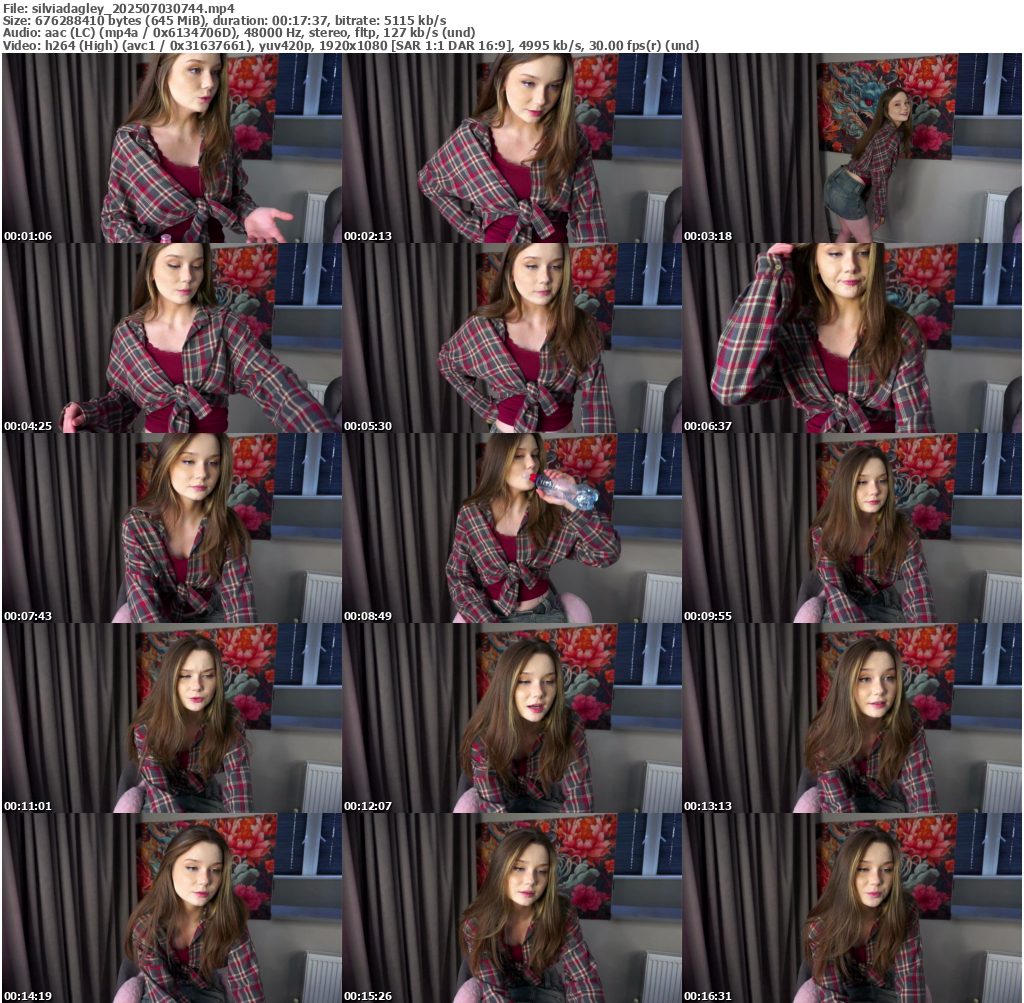Click the last frame at 00:16:31

(x=852, y=908)
